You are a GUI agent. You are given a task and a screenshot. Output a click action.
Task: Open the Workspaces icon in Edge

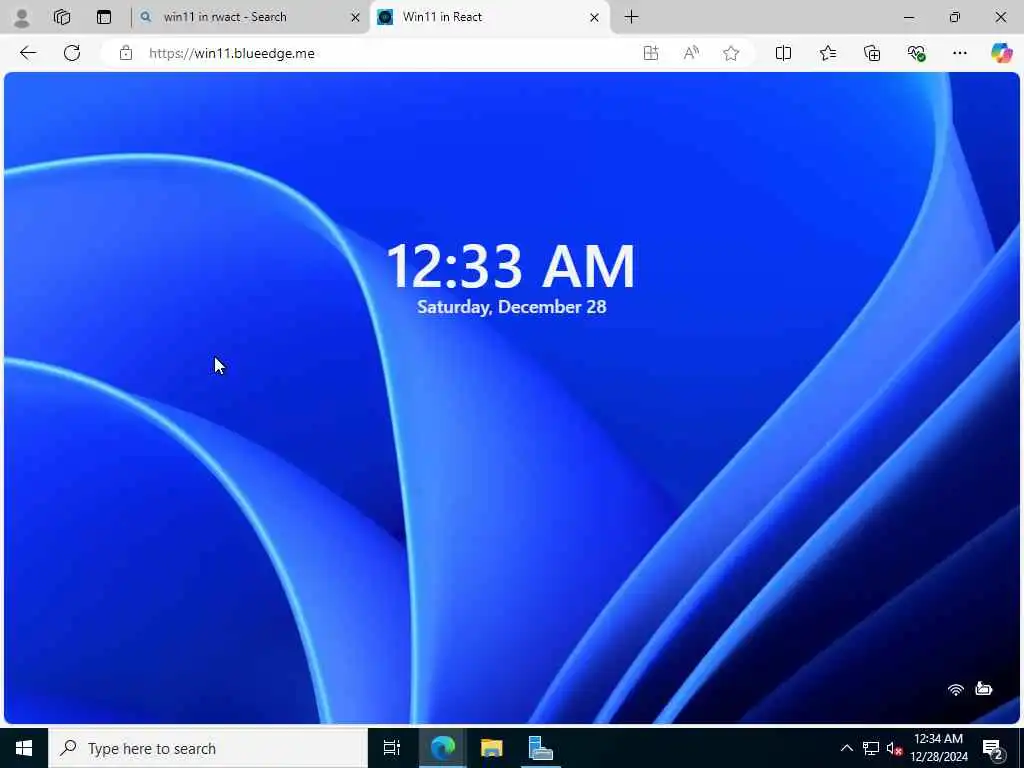62,17
